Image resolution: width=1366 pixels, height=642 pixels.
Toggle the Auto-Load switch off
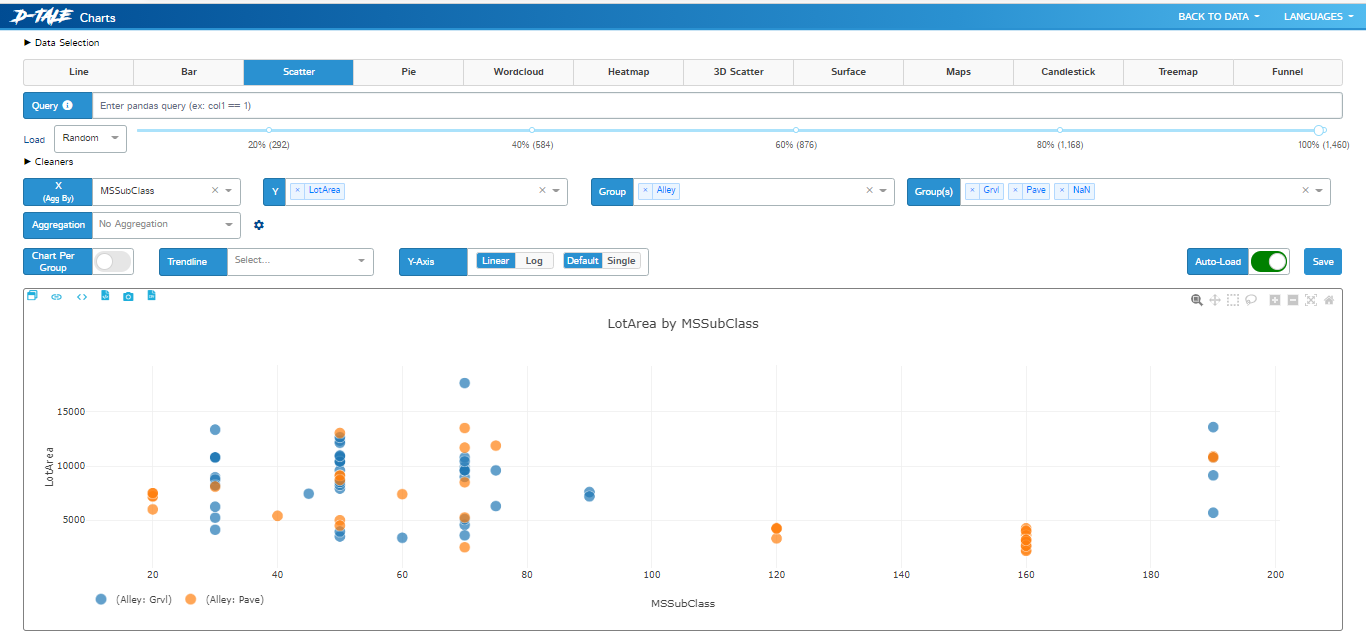click(1269, 260)
